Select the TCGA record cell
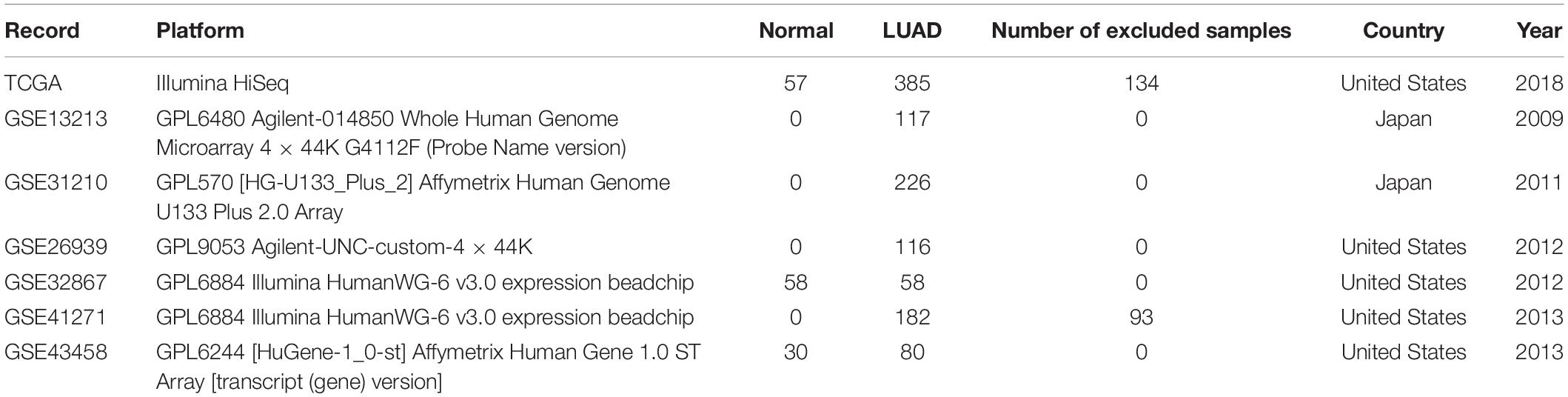The image size is (1568, 397). tap(33, 83)
